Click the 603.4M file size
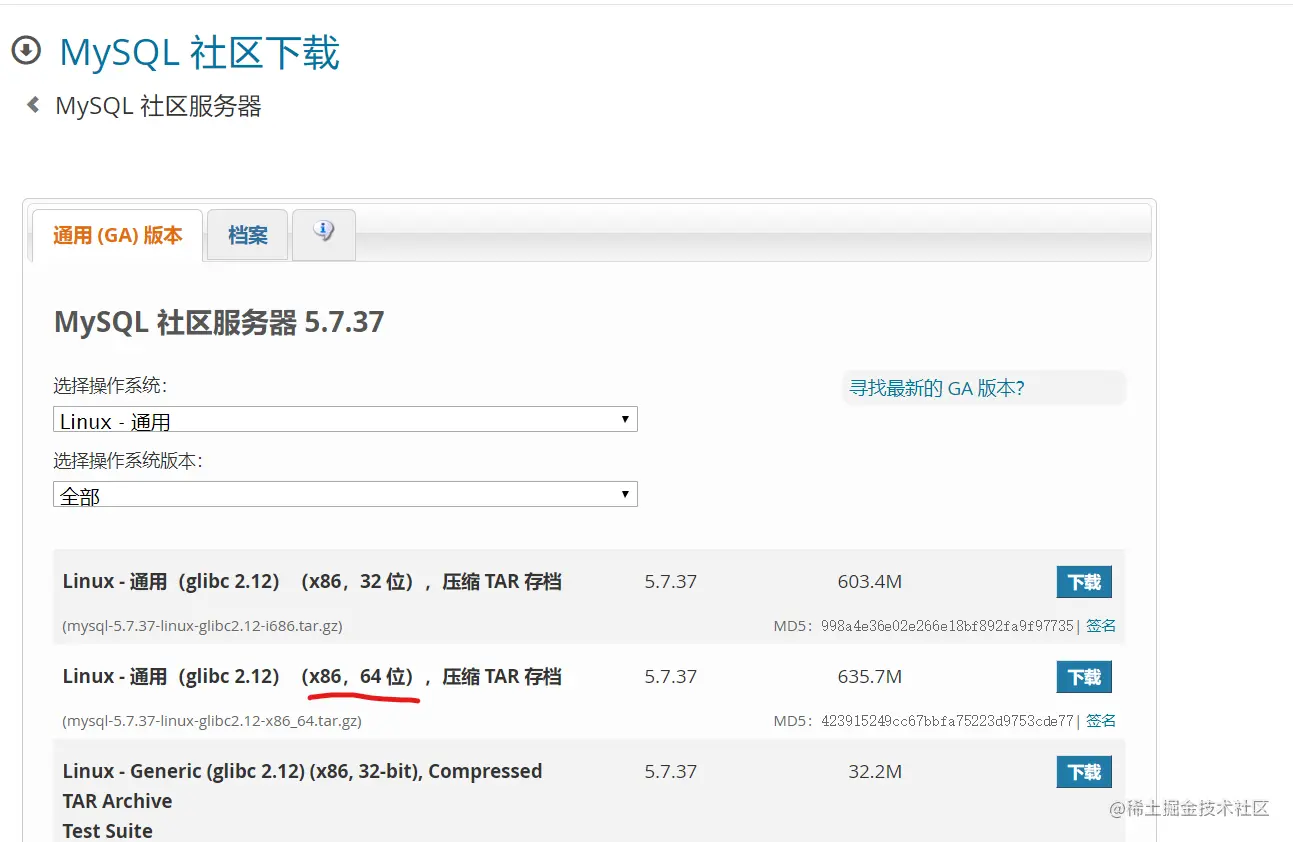The height and width of the screenshot is (842, 1293). pos(870,581)
